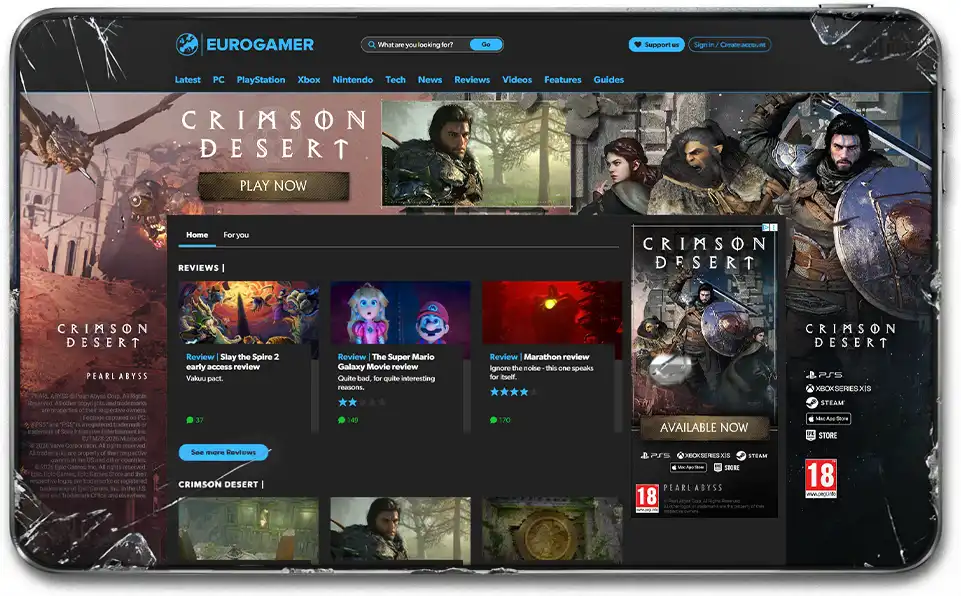The width and height of the screenshot is (961, 596).
Task: Open the Marathon review link
Action: point(539,357)
